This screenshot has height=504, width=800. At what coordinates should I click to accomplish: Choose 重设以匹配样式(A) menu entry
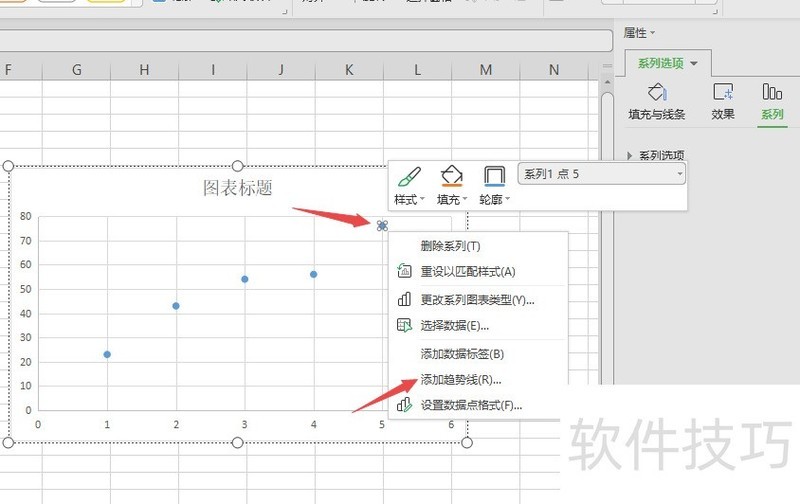click(478, 271)
